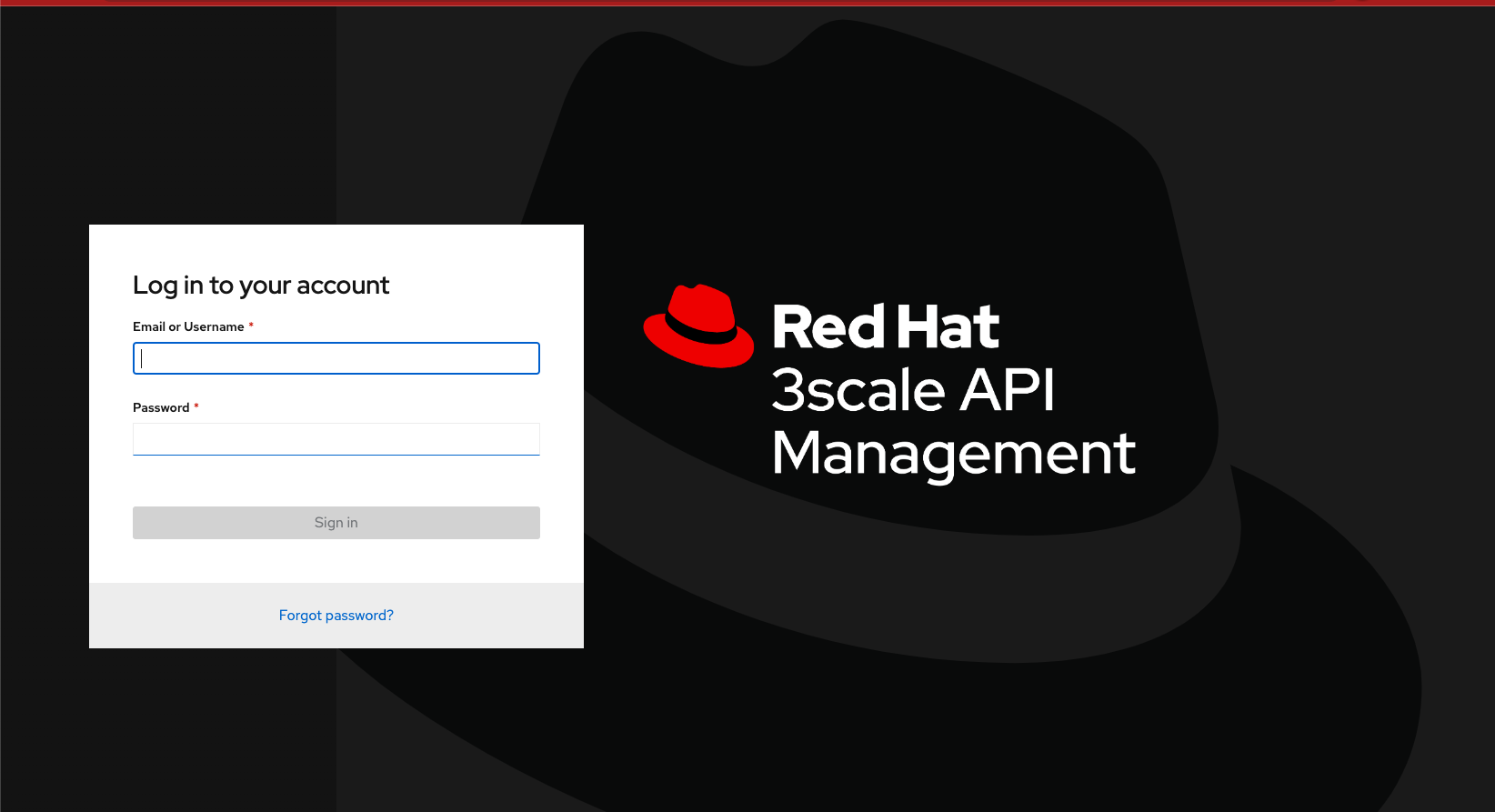This screenshot has height=812, width=1495.
Task: Click the 'Email or Username' label
Action: click(188, 326)
